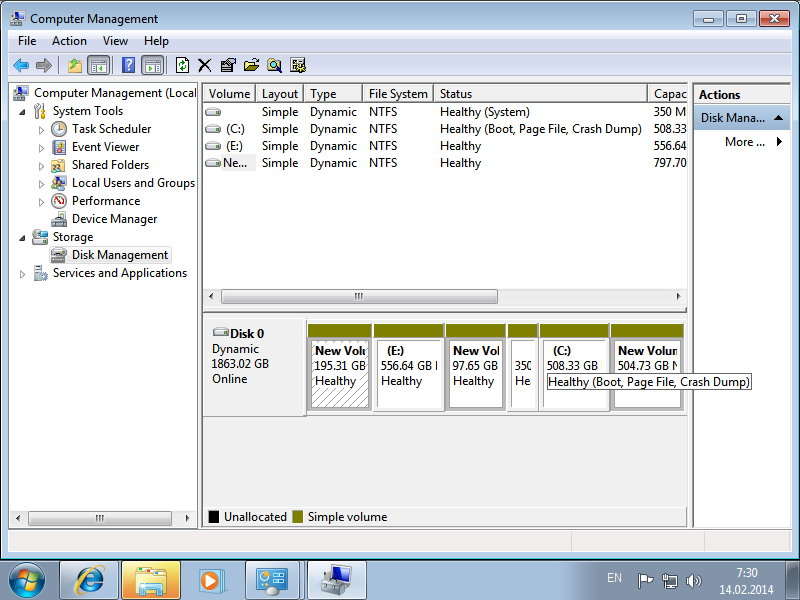Open the Action menu
800x600 pixels.
pyautogui.click(x=69, y=41)
